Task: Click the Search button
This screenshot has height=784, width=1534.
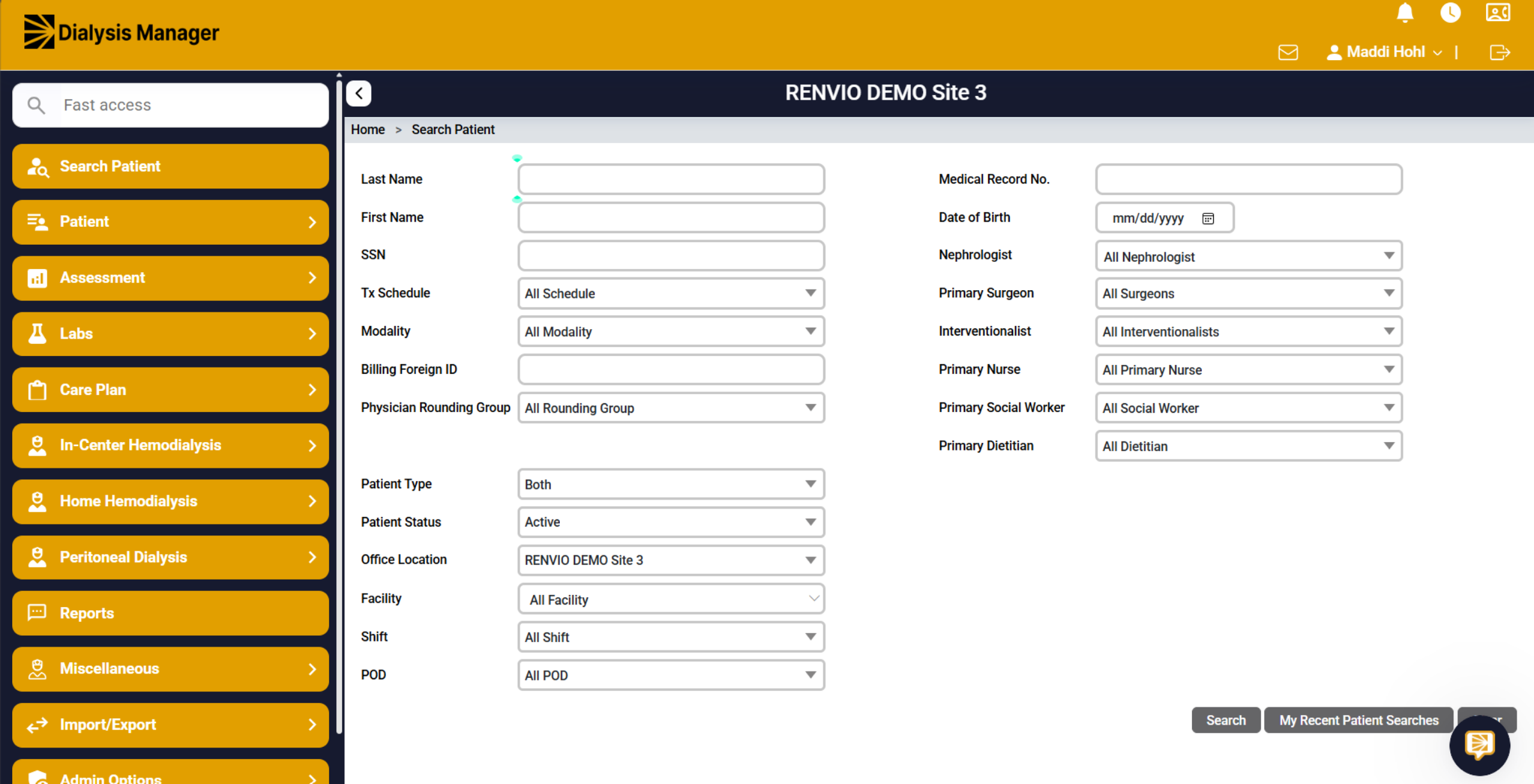Action: (x=1226, y=720)
